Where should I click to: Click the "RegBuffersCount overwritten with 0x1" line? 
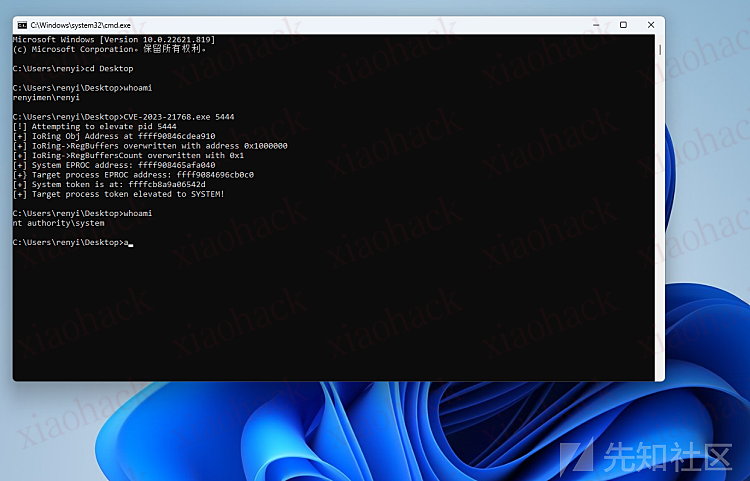pyautogui.click(x=128, y=155)
